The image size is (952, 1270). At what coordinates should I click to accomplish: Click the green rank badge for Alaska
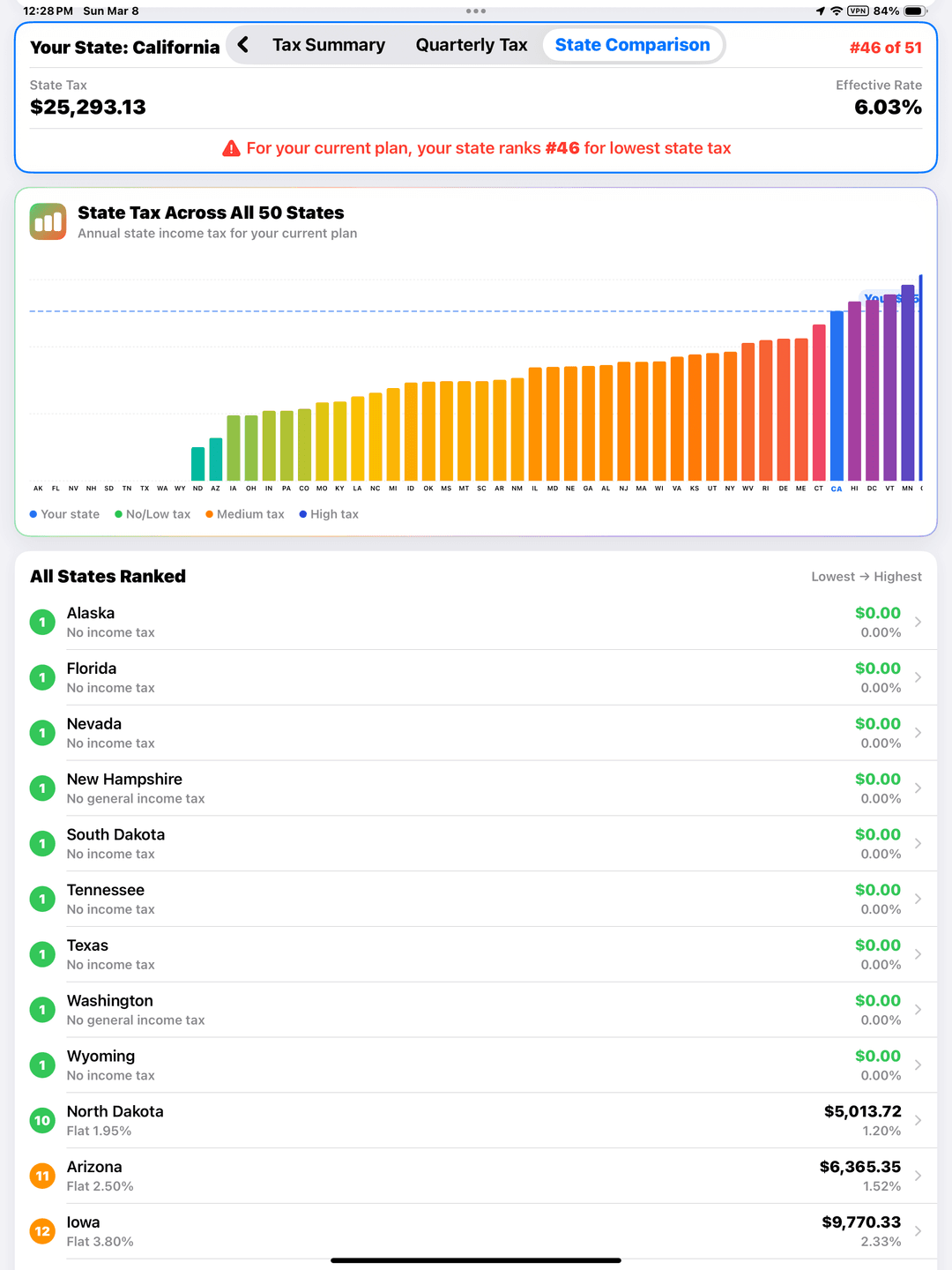[x=41, y=622]
